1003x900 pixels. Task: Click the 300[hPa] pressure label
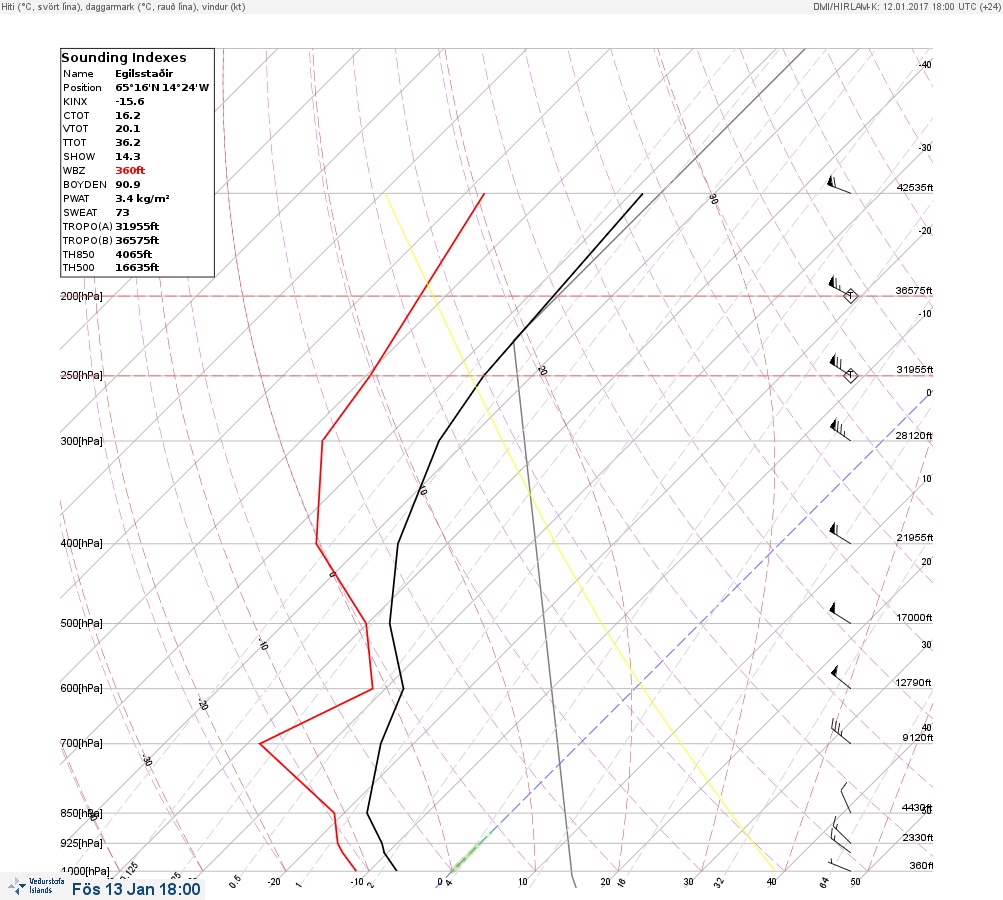point(81,441)
